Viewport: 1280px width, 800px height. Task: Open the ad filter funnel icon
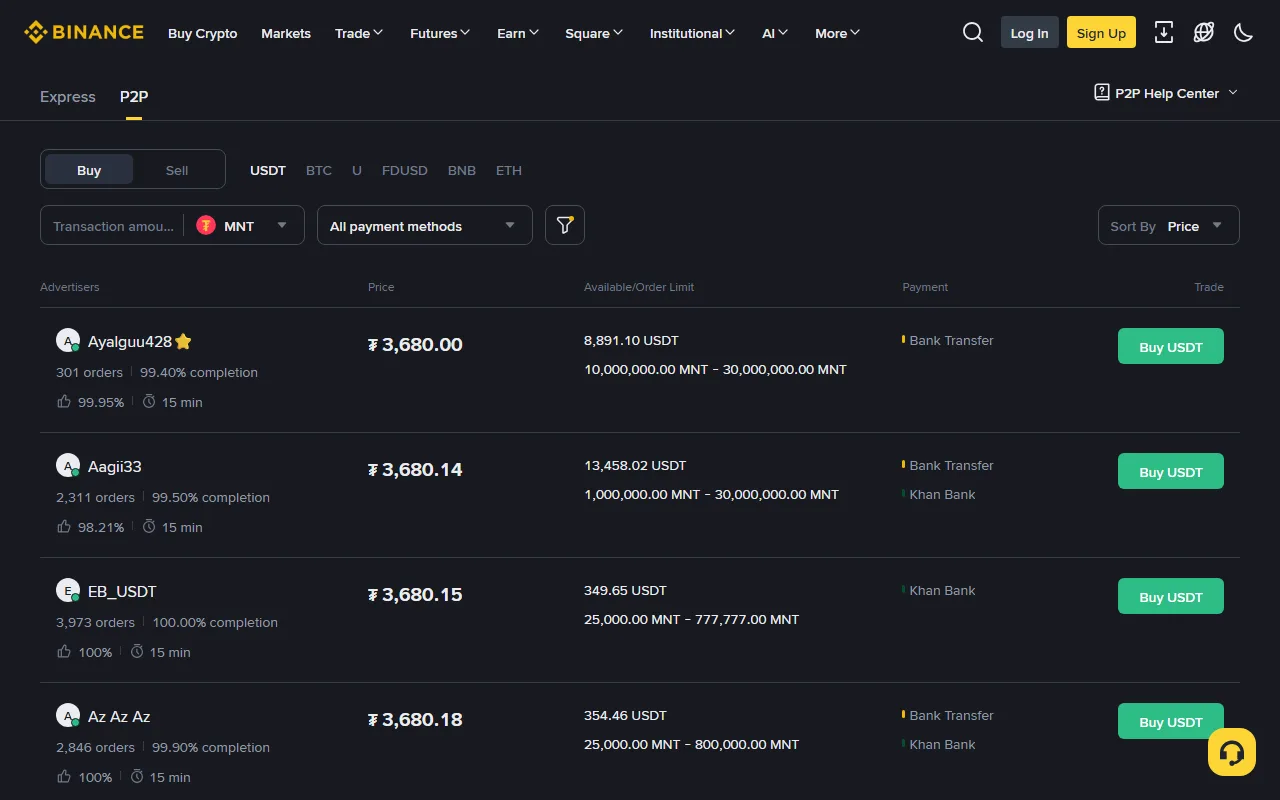pyautogui.click(x=565, y=225)
